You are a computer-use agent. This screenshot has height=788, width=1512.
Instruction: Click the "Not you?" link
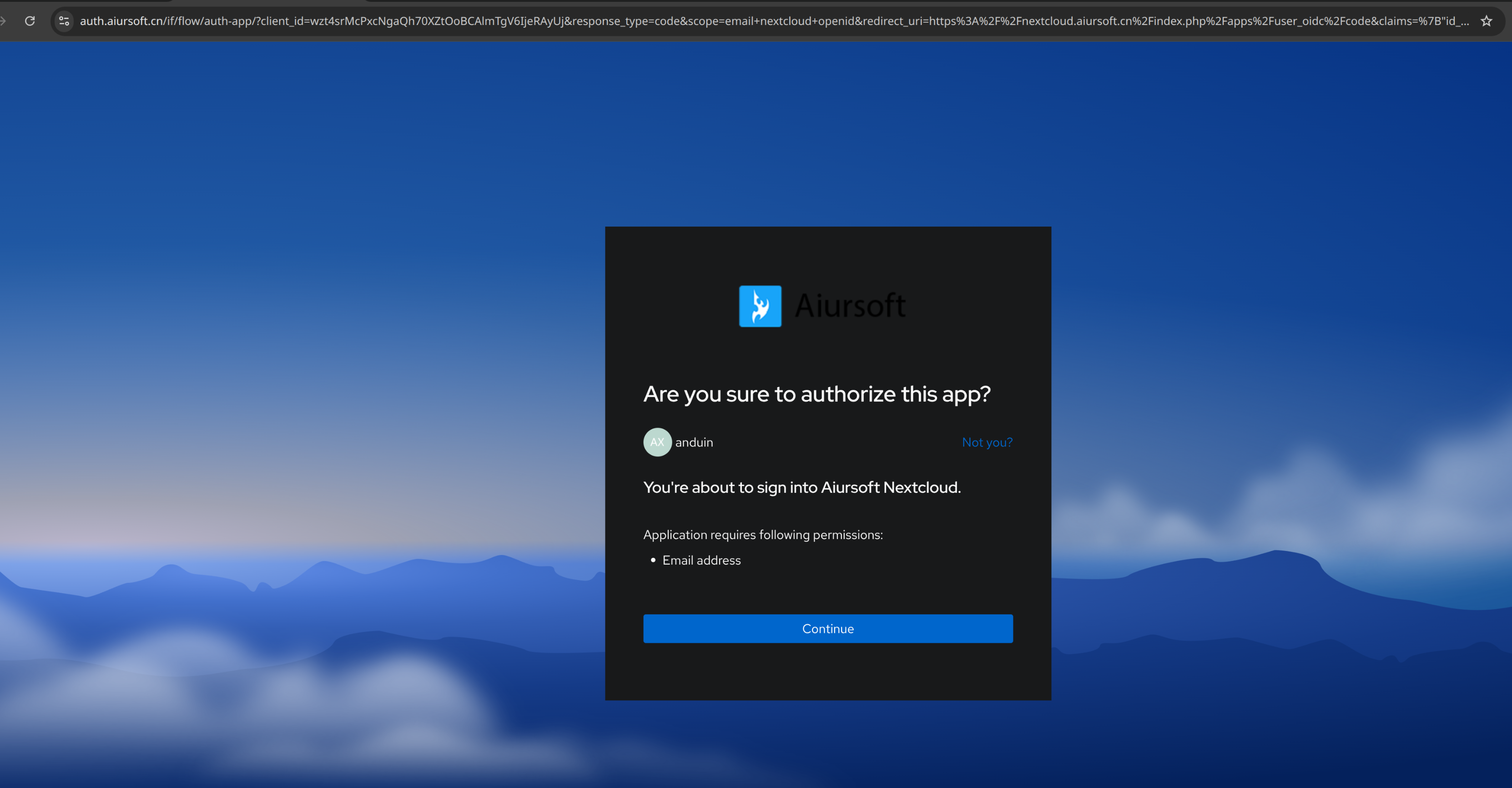[x=987, y=442]
